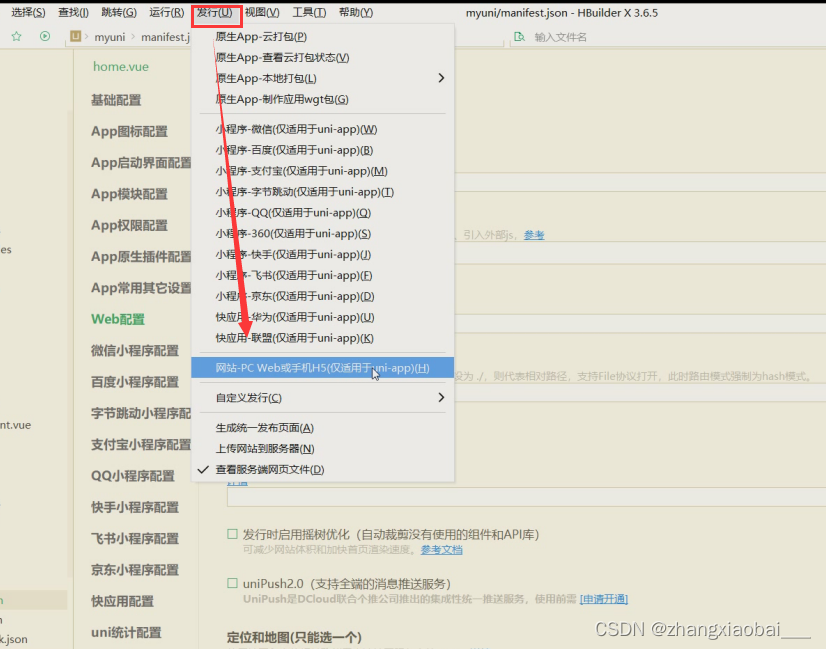The width and height of the screenshot is (826, 649).
Task: Open 微信小程序配置 section
Action: [x=135, y=351]
